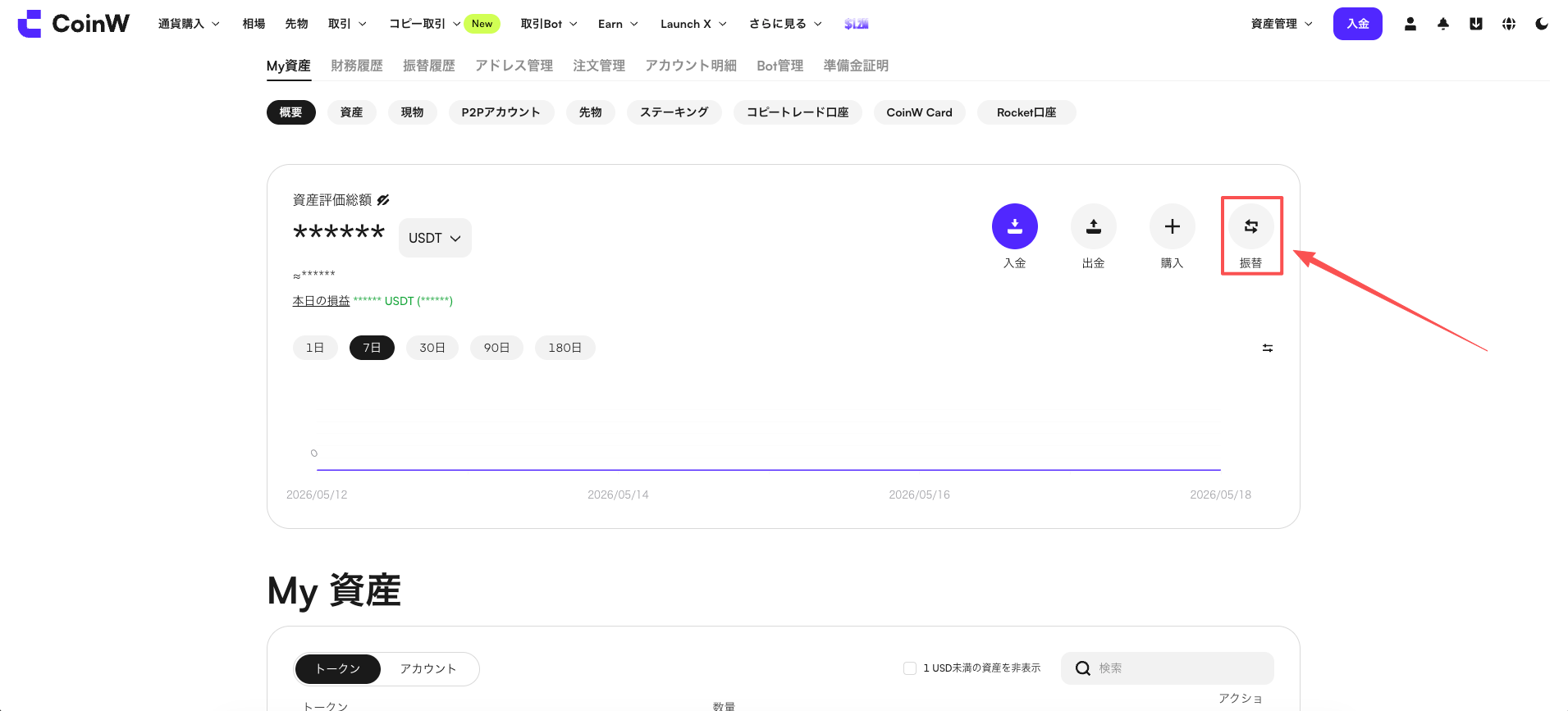The height and width of the screenshot is (711, 1568).
Task: Click the 本日の損益 link
Action: click(x=322, y=301)
